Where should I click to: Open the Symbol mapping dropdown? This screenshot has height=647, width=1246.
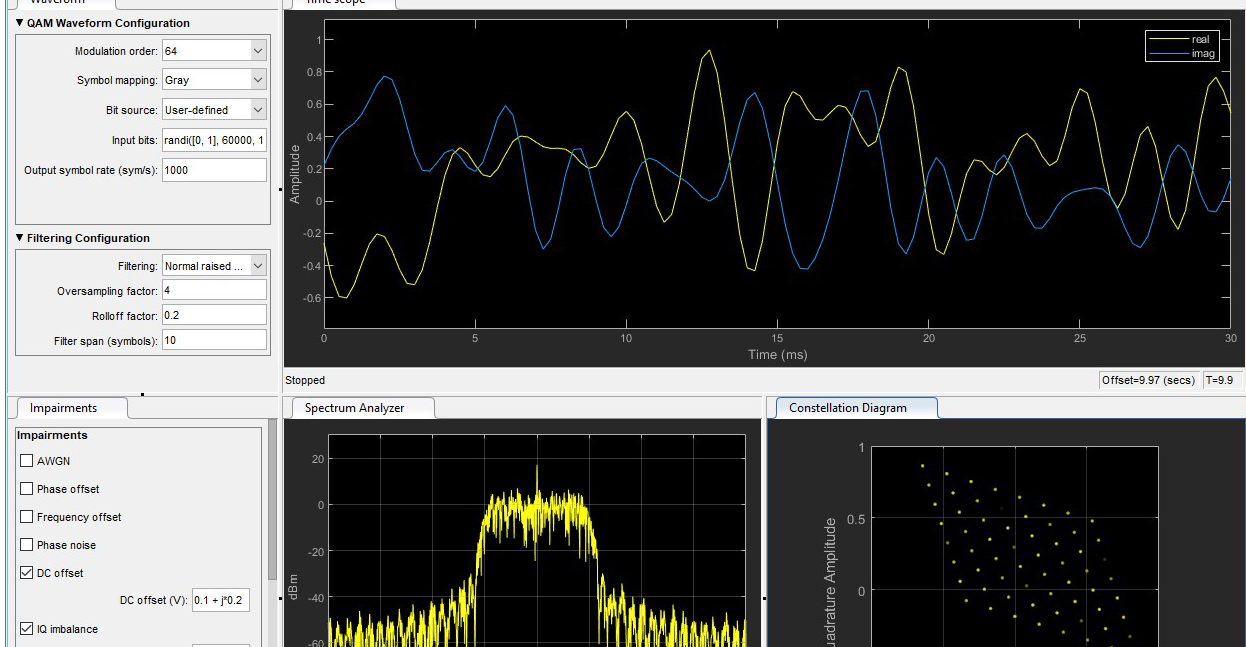(256, 79)
